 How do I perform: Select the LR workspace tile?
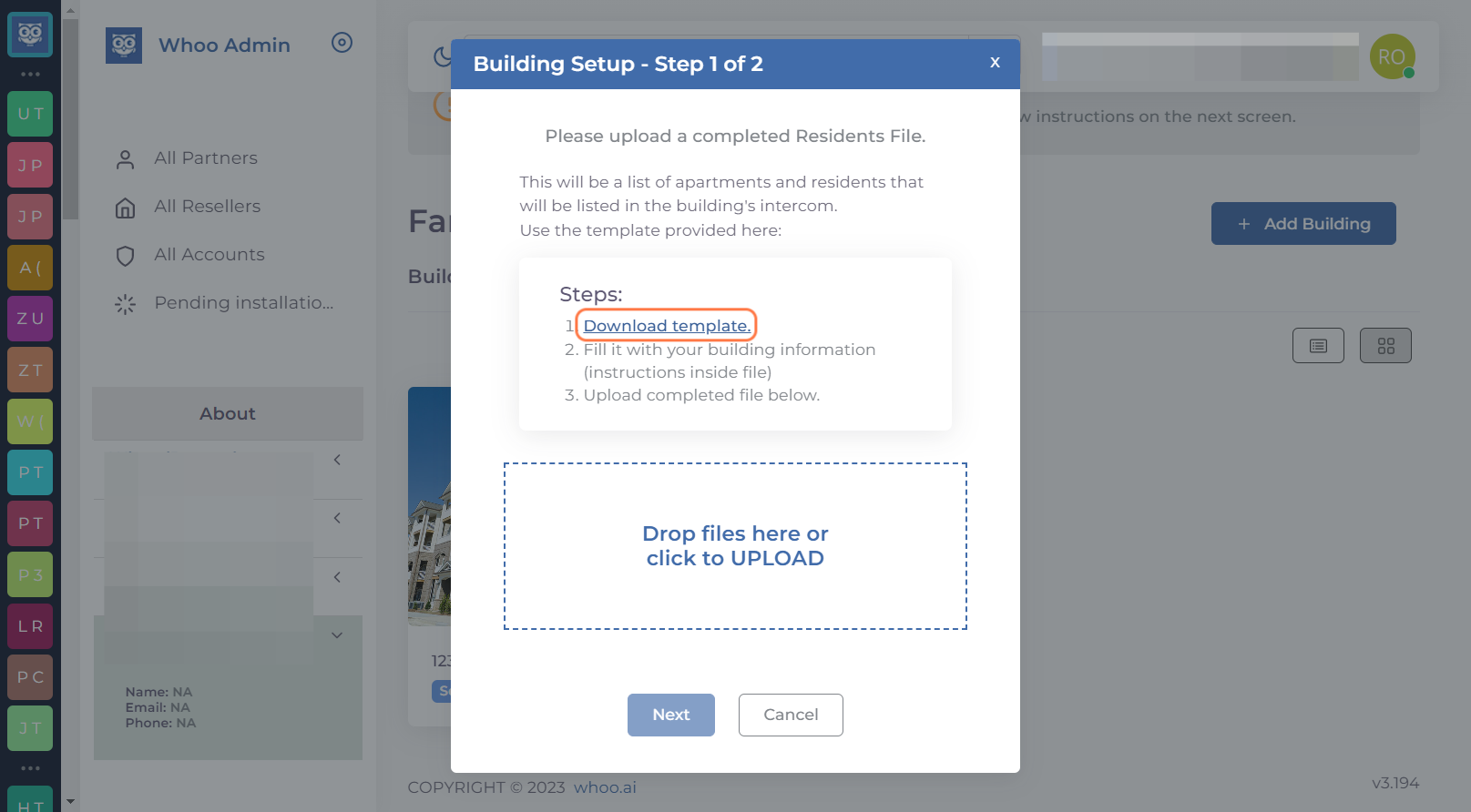30,626
